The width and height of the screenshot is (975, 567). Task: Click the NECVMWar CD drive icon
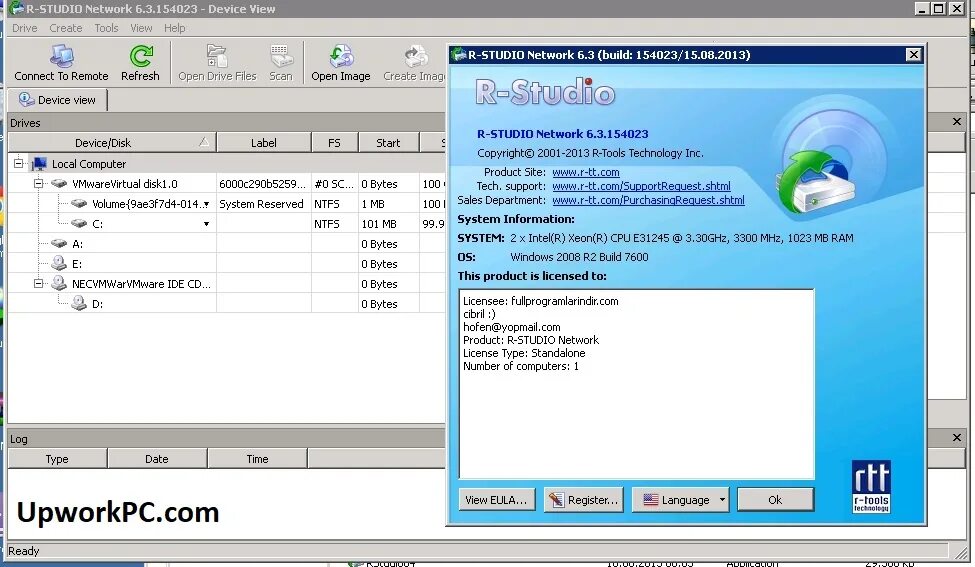[59, 283]
